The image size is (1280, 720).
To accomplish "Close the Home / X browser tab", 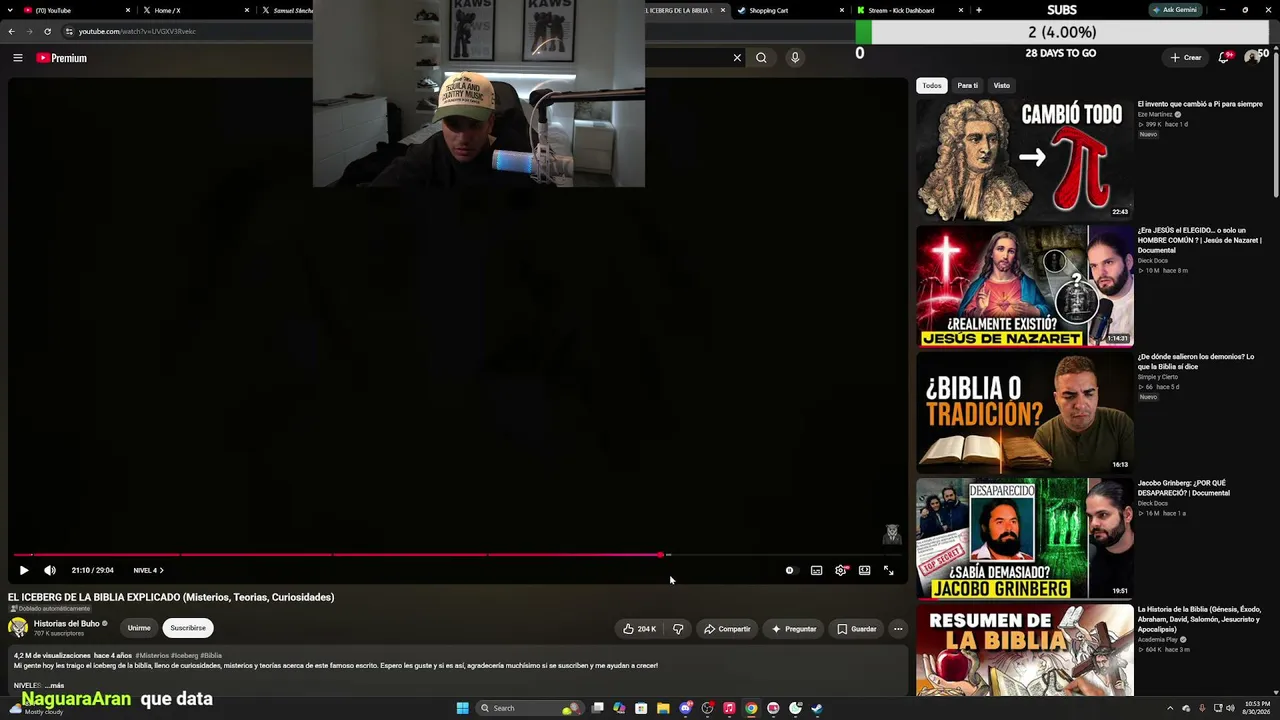I will [x=247, y=10].
